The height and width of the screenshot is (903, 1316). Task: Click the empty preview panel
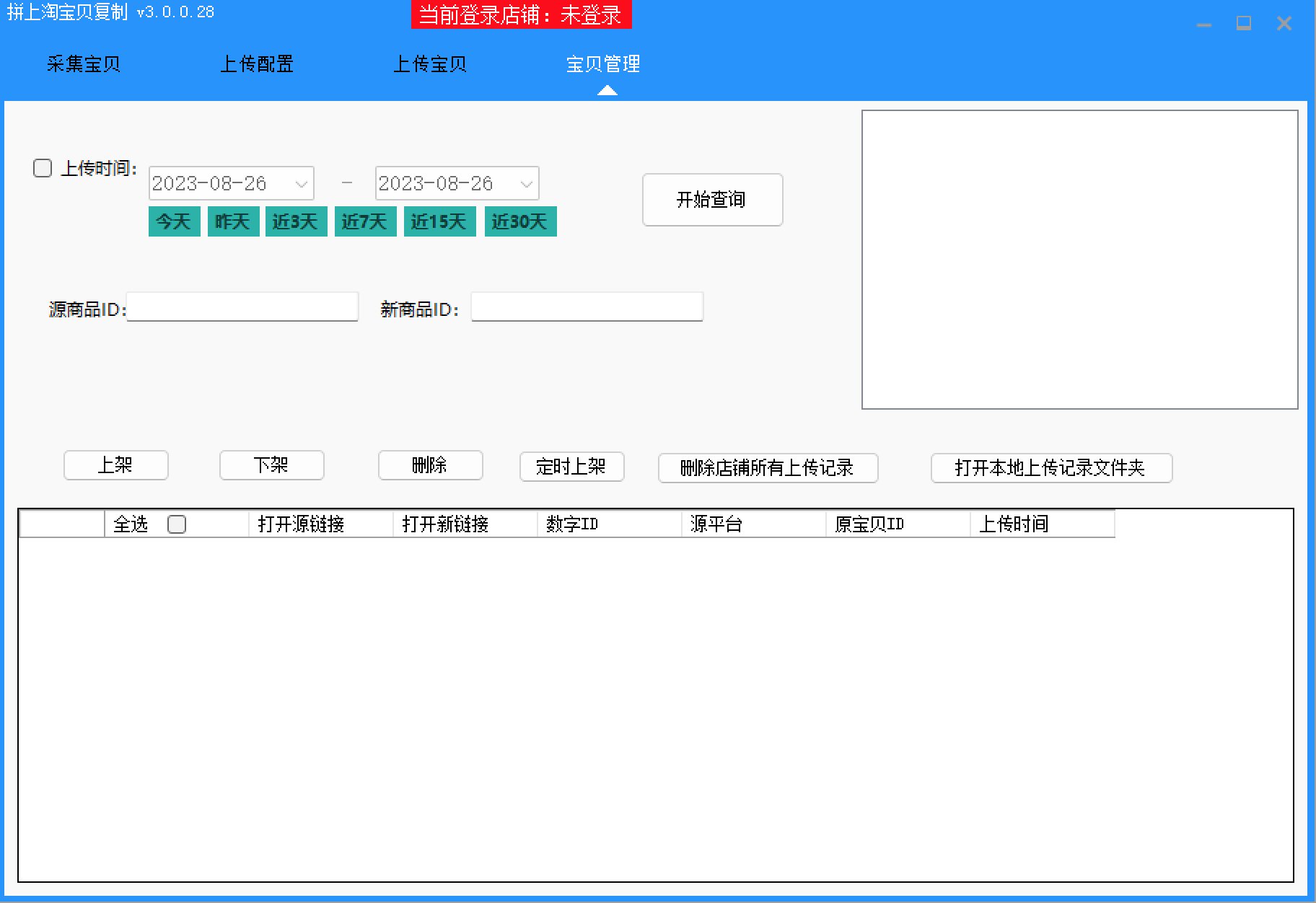pyautogui.click(x=1080, y=260)
